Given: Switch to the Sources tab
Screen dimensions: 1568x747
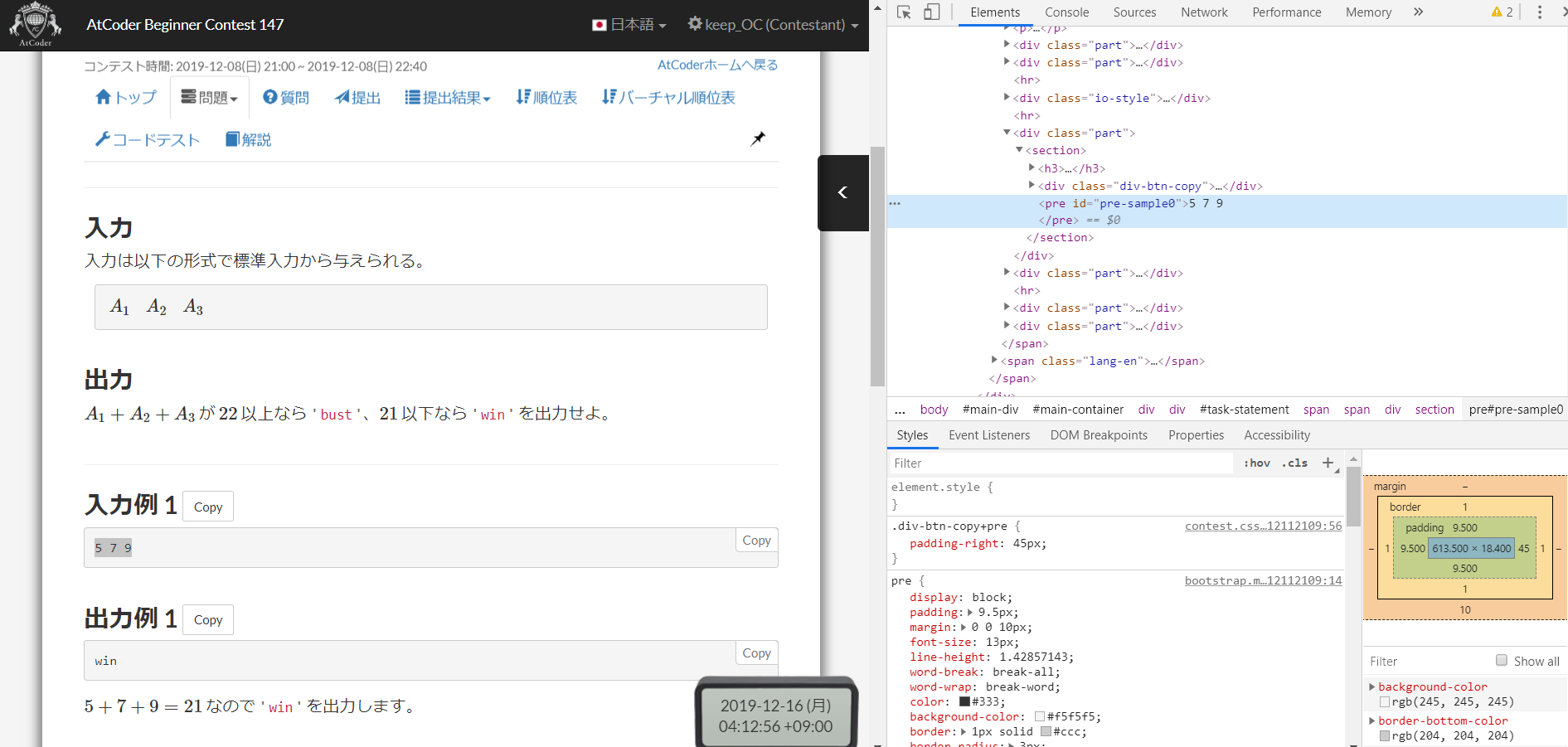Looking at the screenshot, I should pyautogui.click(x=1134, y=12).
